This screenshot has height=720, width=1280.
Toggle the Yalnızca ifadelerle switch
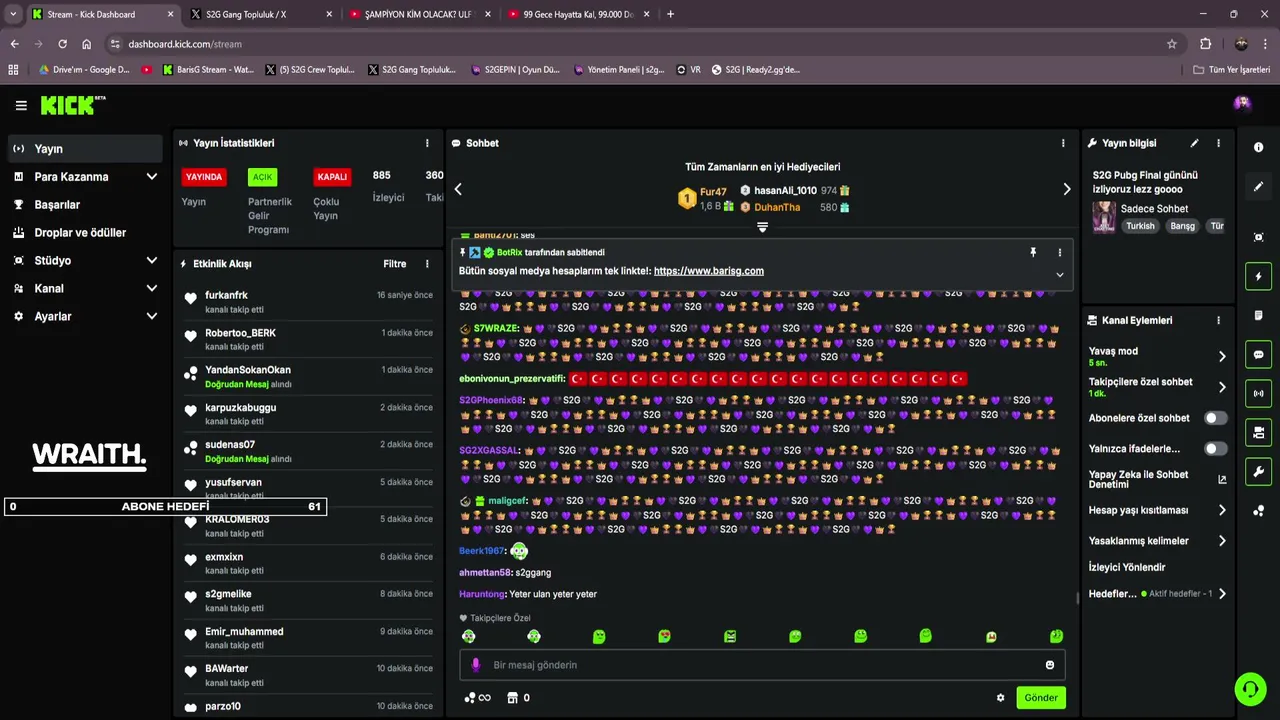tap(1215, 449)
